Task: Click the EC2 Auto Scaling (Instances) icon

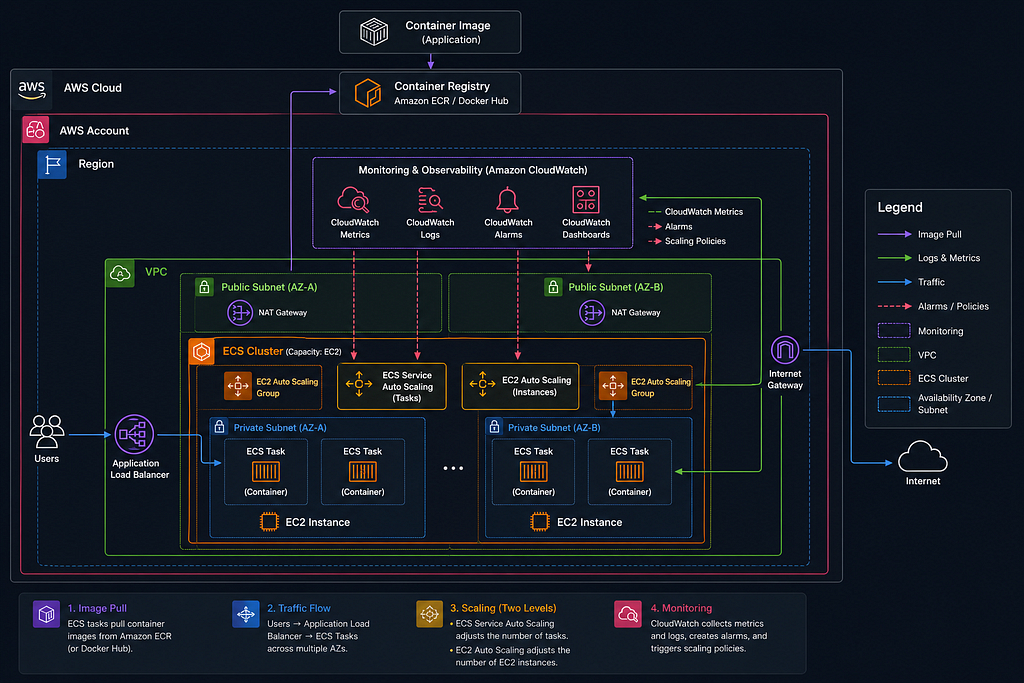Action: 483,384
